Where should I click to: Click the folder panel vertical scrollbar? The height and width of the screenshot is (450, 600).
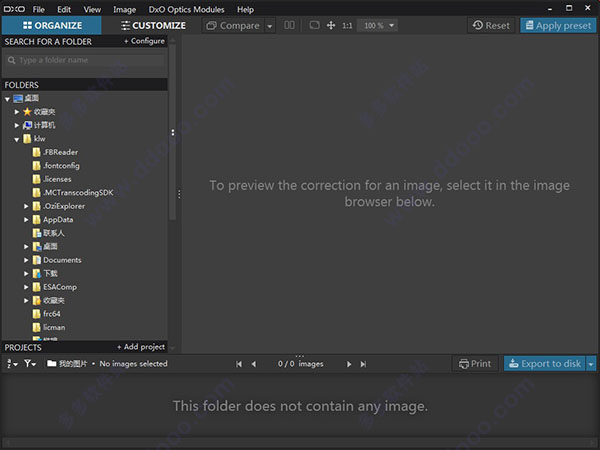tap(173, 130)
